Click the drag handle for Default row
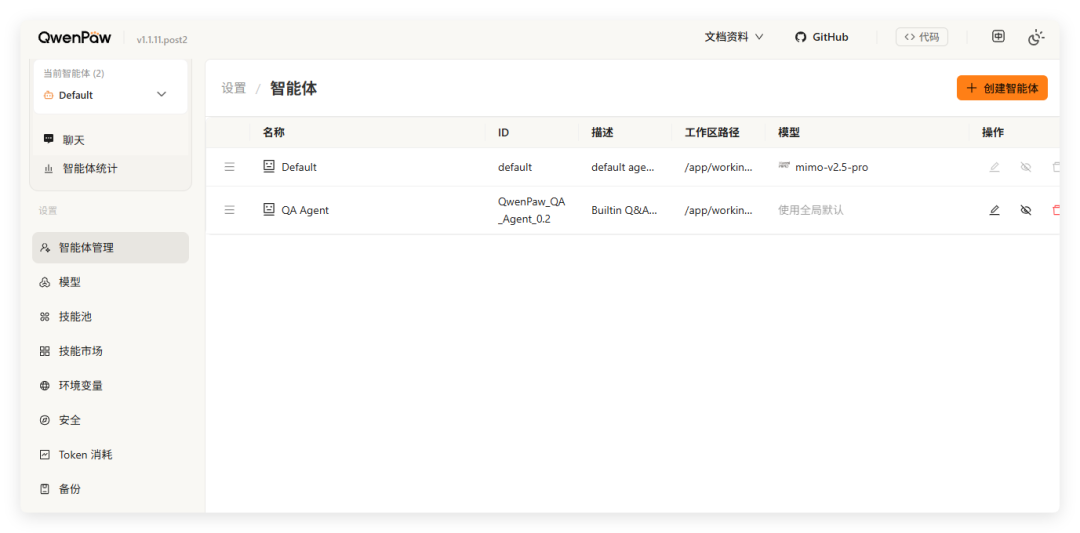The width and height of the screenshot is (1080, 533). (x=229, y=167)
